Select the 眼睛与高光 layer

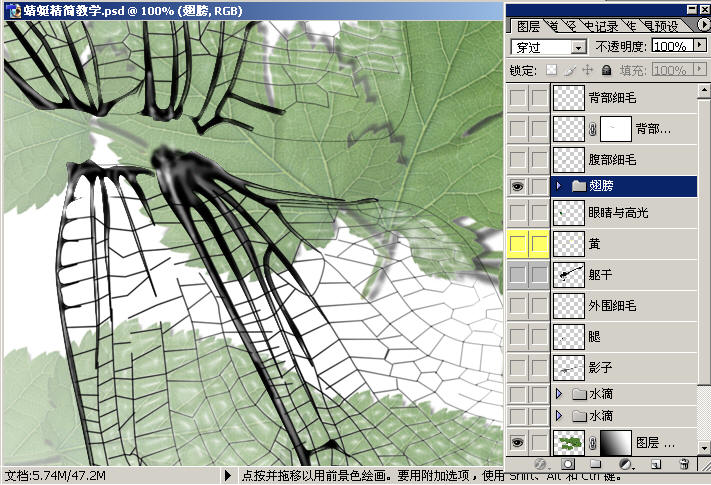click(620, 212)
